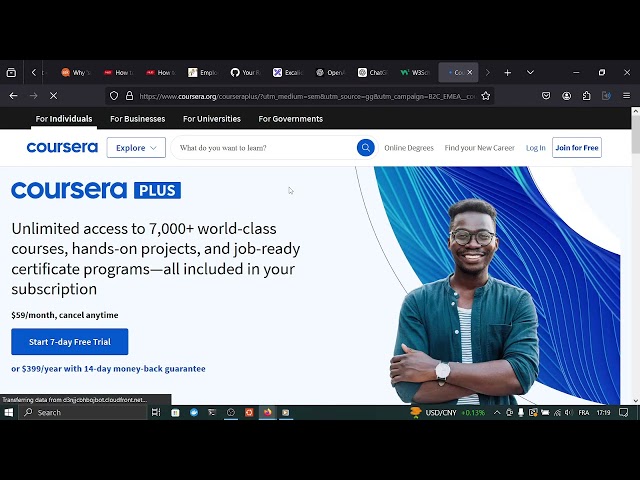Screen dimensions: 640x480
Task: Click the Coursera Plus logo banner
Action: (x=96, y=190)
